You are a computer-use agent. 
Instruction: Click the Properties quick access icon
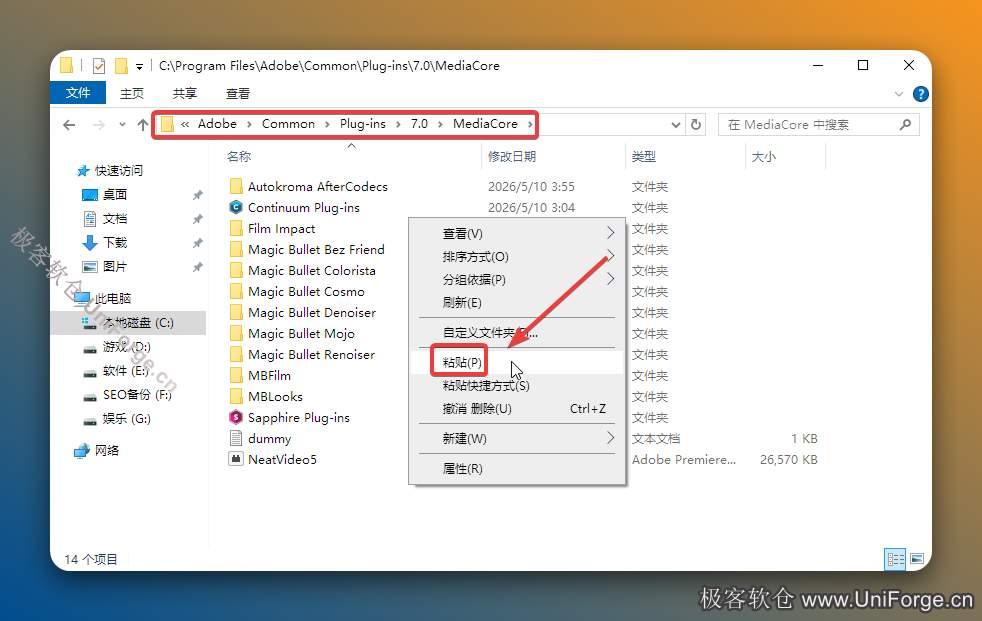tap(99, 66)
